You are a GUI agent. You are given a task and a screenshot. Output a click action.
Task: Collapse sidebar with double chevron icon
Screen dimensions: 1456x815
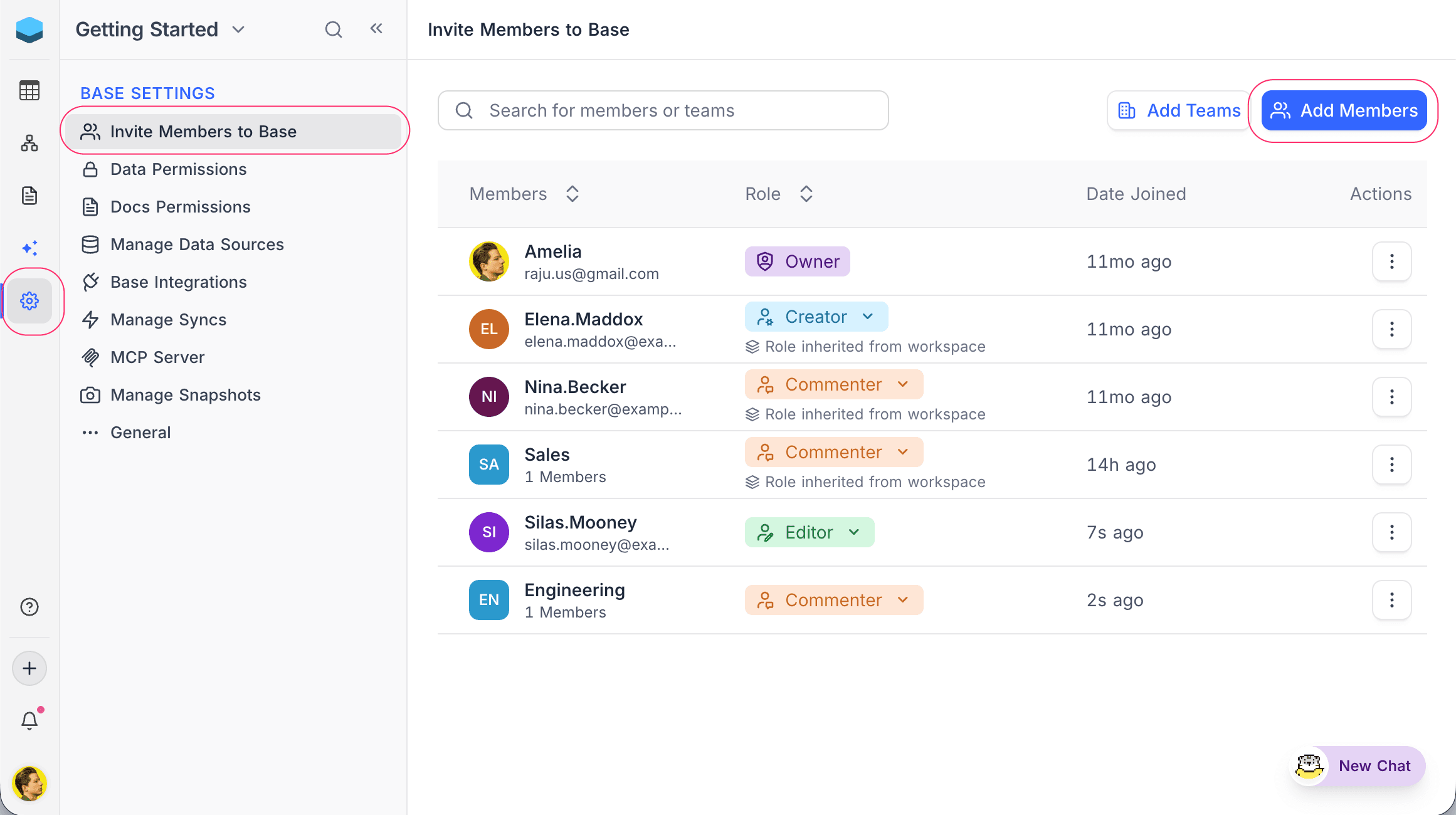click(x=376, y=29)
